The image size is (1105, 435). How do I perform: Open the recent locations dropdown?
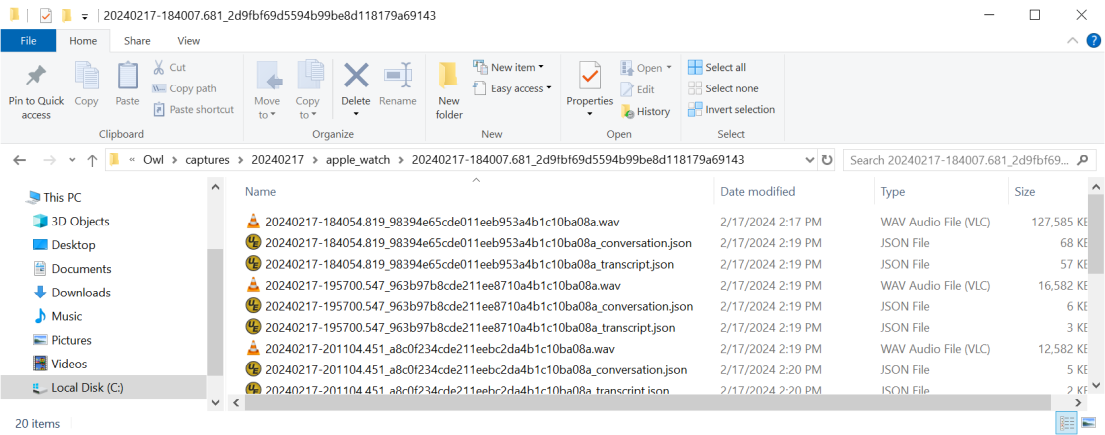71,161
